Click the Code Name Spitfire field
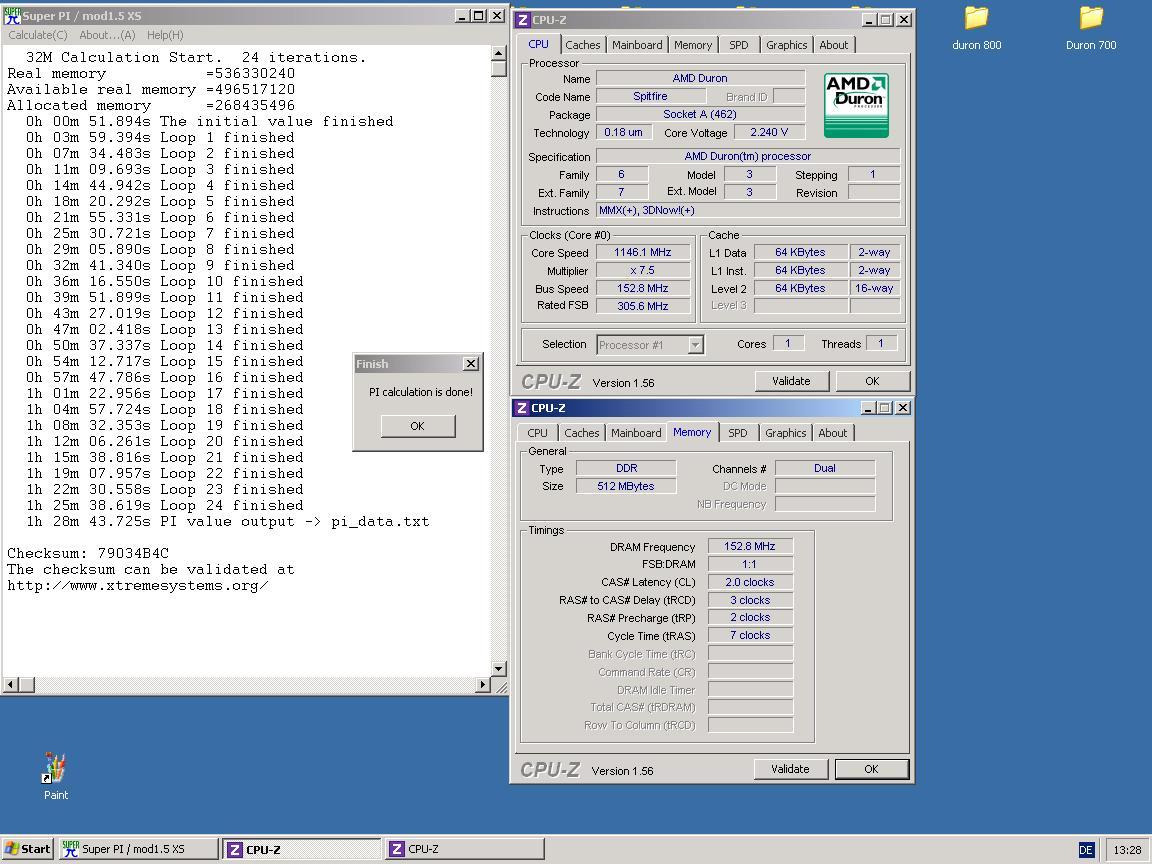Viewport: 1152px width, 864px height. pos(650,96)
